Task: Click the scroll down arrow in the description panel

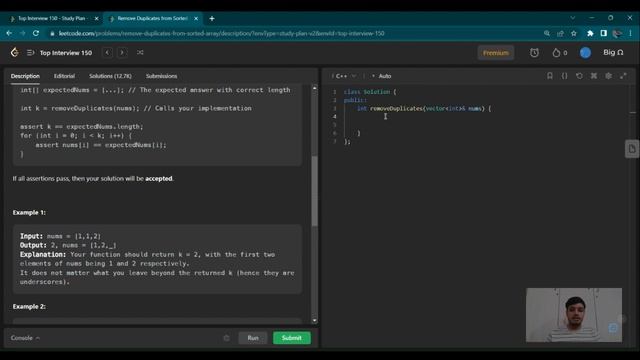Action: [x=314, y=320]
